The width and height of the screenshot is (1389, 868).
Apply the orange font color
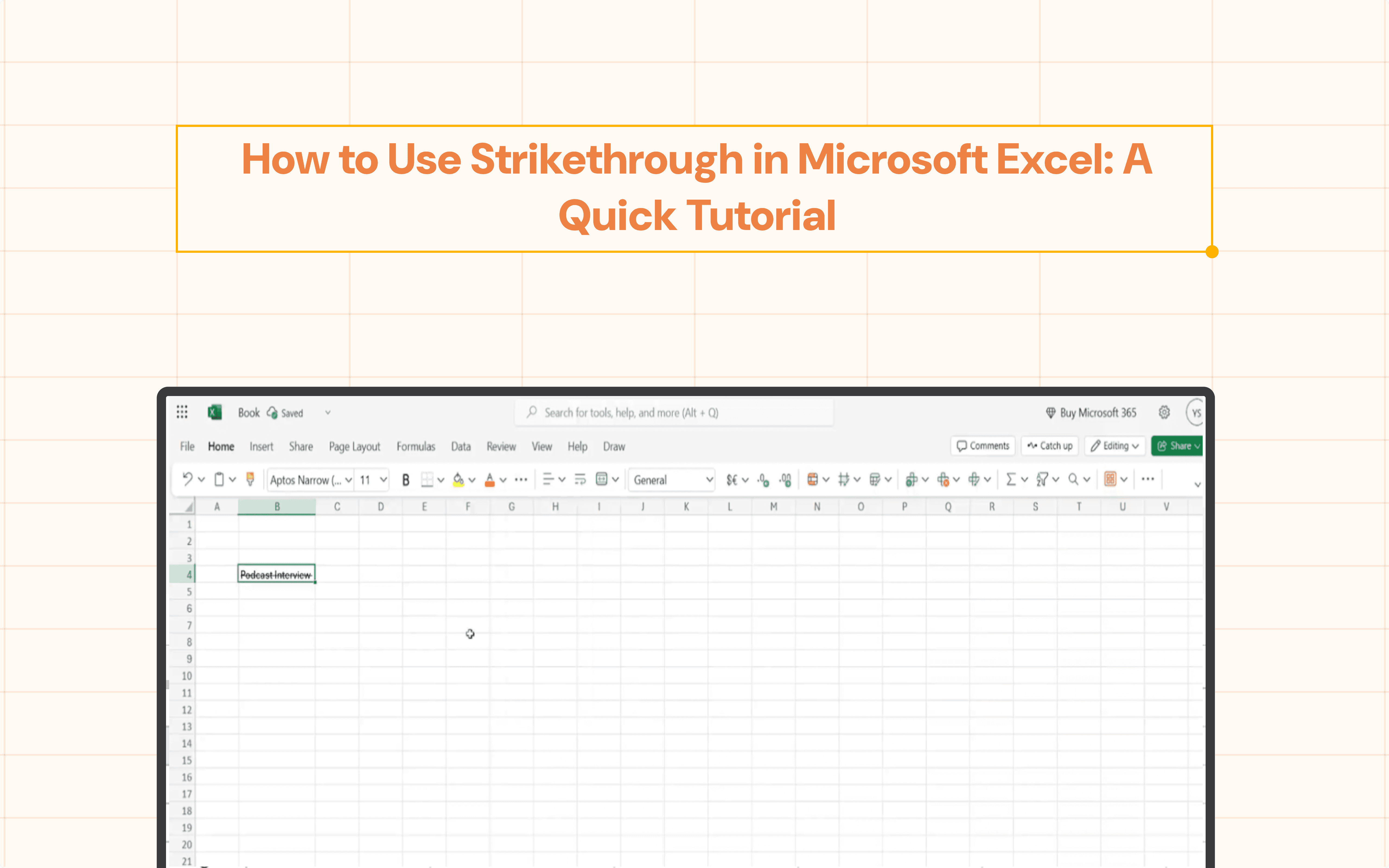click(x=490, y=479)
